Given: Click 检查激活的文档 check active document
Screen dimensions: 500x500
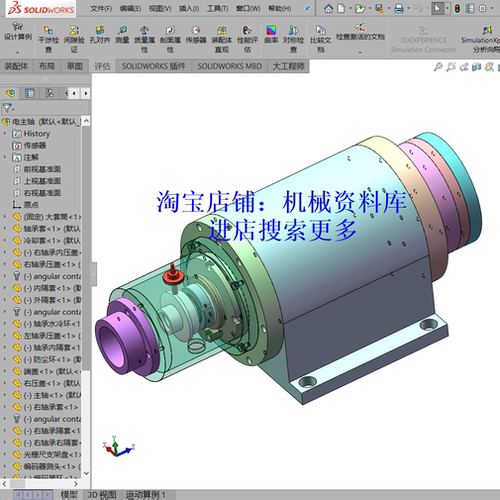Looking at the screenshot, I should [360, 32].
